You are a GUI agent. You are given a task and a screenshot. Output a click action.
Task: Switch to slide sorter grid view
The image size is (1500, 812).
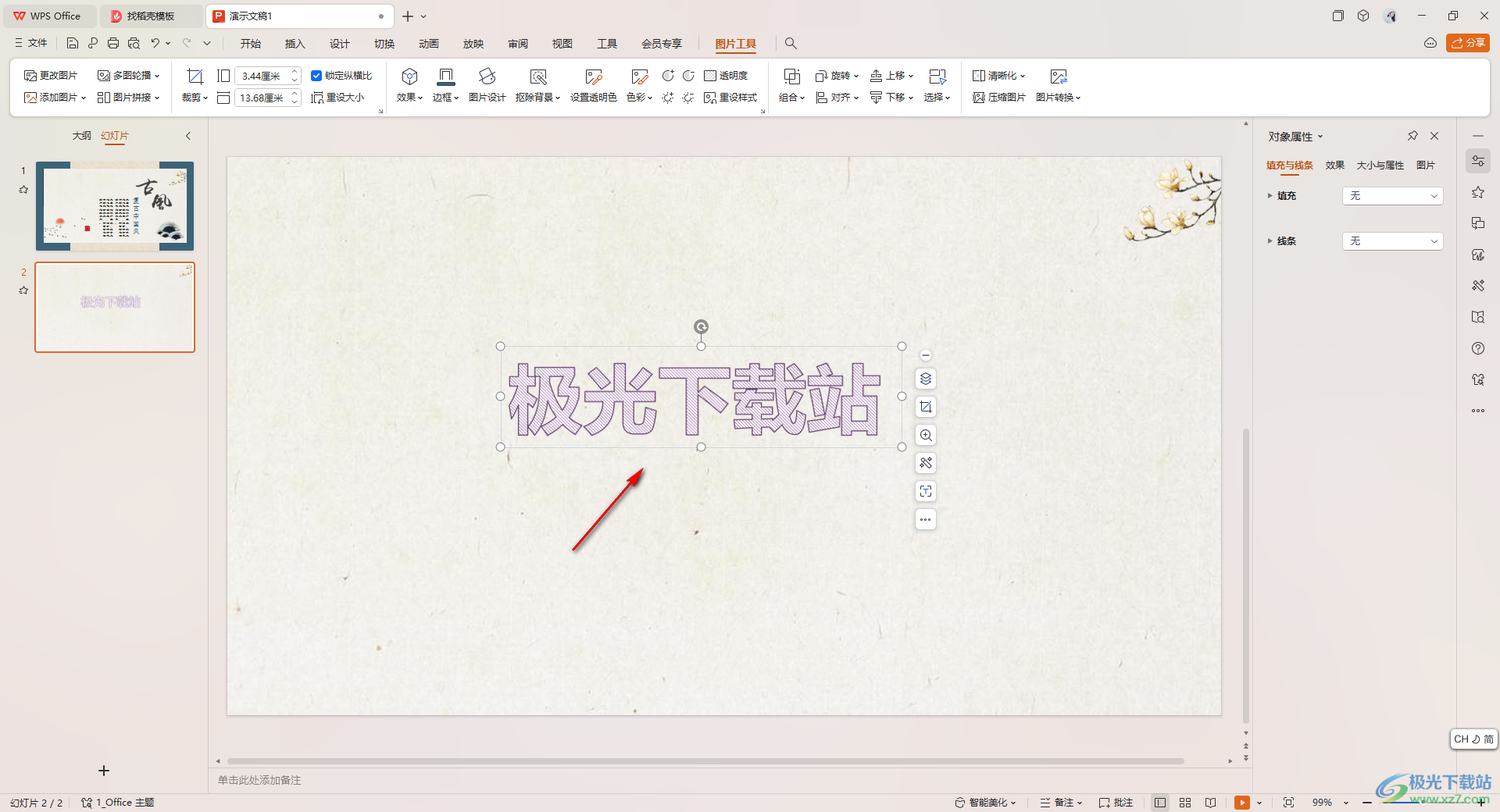(x=1185, y=803)
